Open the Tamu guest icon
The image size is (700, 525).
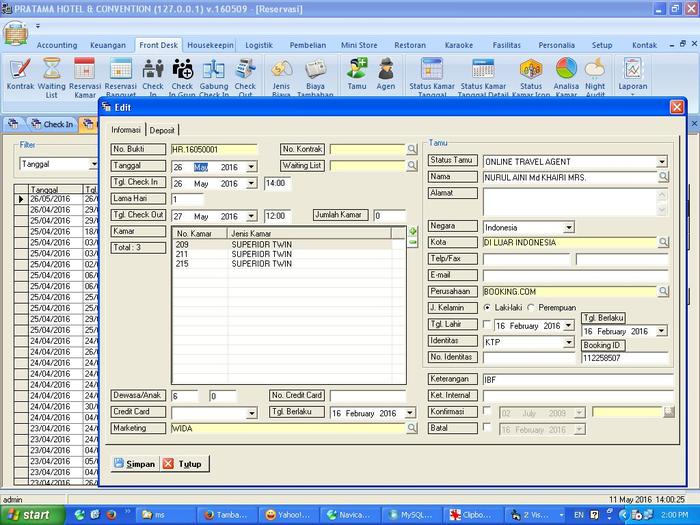click(357, 69)
